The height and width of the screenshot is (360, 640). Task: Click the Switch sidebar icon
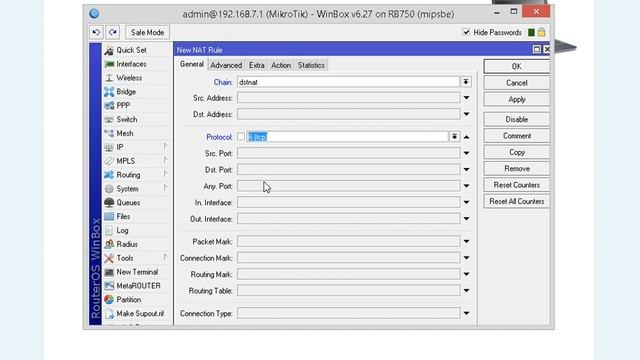tap(109, 120)
